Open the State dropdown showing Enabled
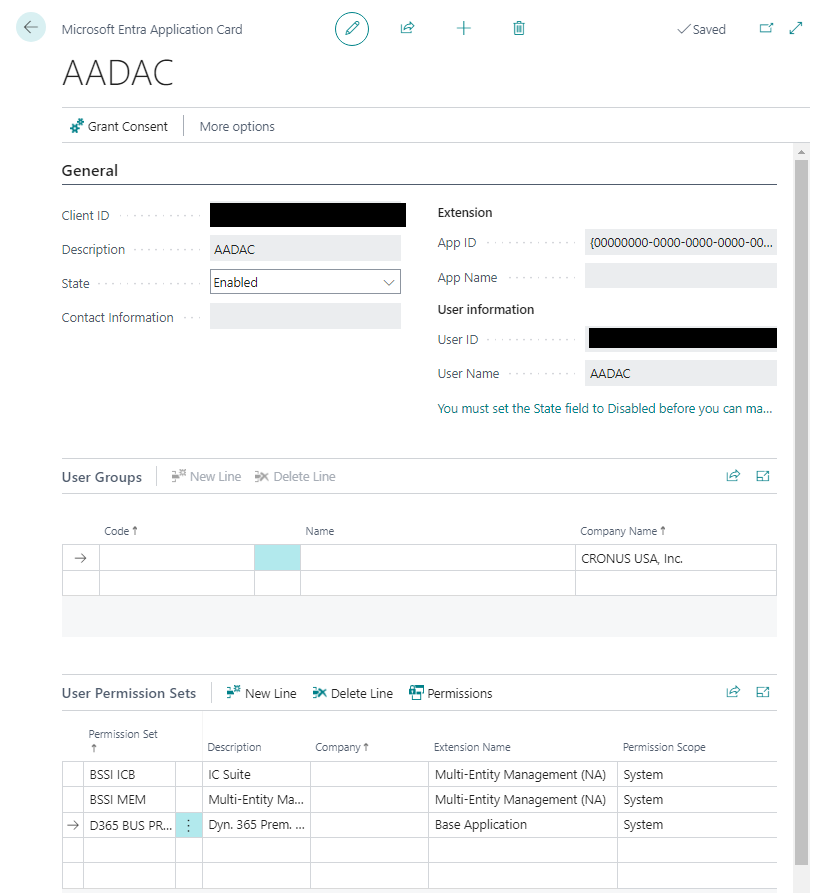This screenshot has height=893, width=821. point(390,282)
